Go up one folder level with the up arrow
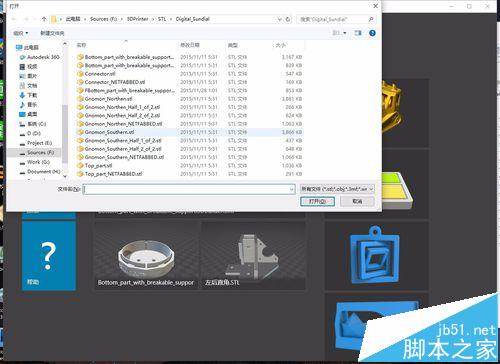This screenshot has width=500, height=364. click(x=44, y=19)
